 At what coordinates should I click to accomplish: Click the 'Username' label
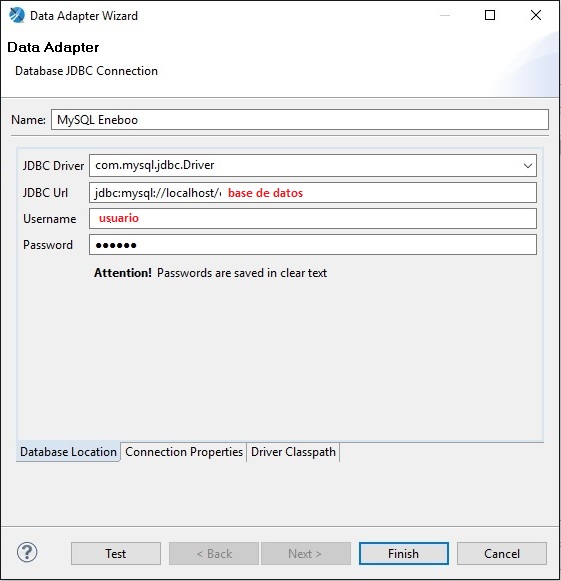point(50,219)
